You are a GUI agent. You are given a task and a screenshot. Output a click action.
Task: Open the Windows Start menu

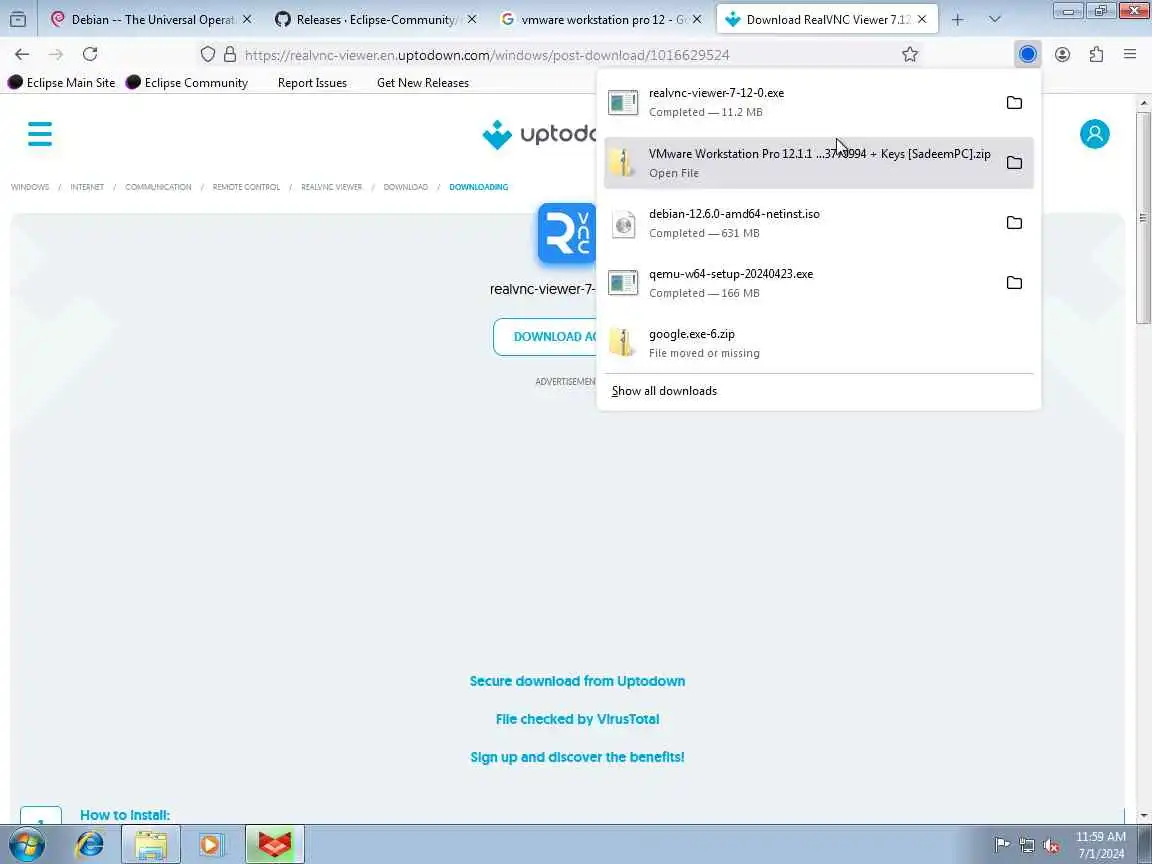point(27,845)
